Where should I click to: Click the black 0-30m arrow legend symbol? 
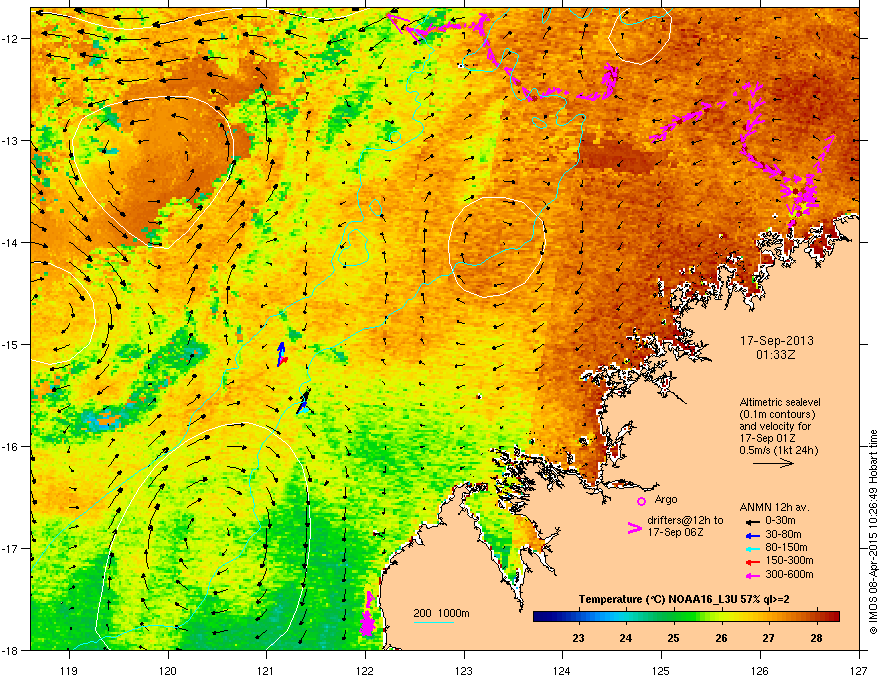click(751, 521)
